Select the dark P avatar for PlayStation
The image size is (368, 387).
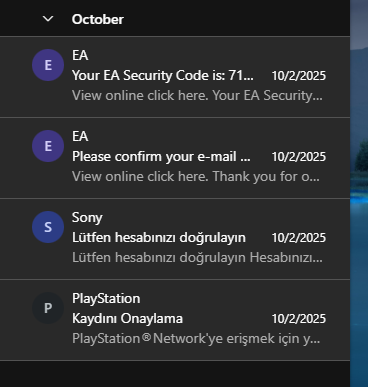coord(48,308)
